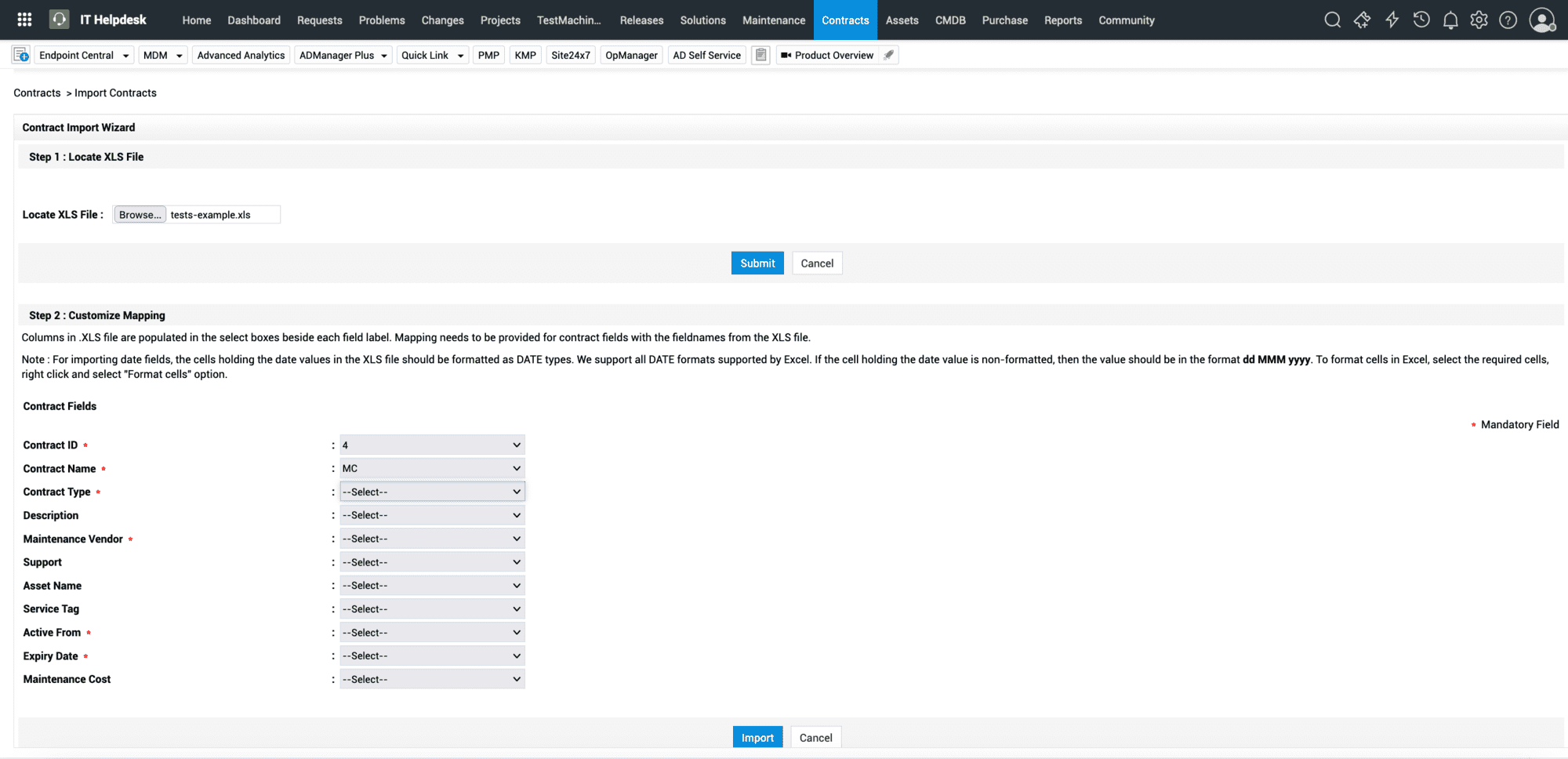
Task: Go to the Requests tab
Action: click(319, 20)
